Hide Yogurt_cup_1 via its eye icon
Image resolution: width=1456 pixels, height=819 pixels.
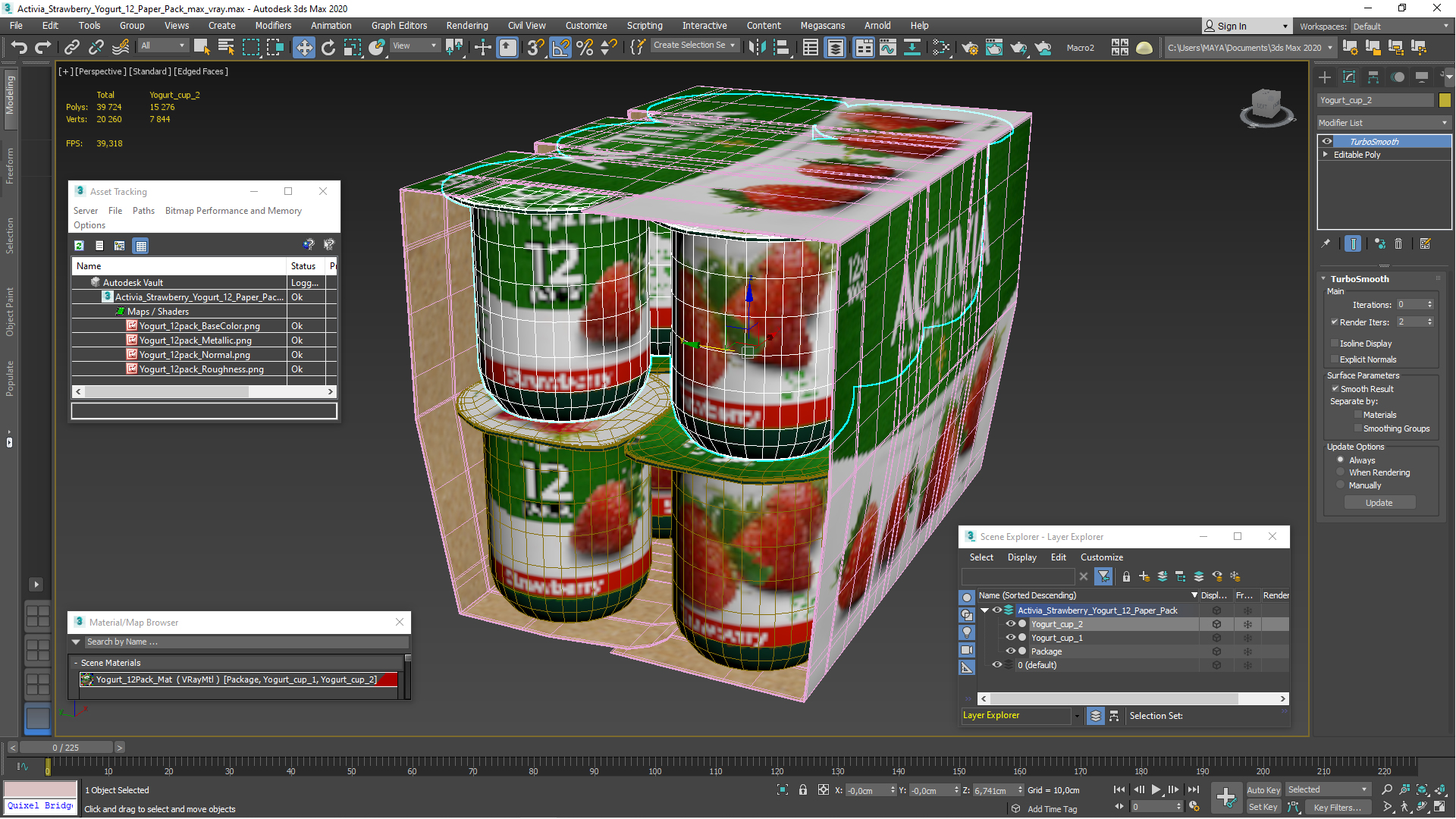[x=1010, y=638]
